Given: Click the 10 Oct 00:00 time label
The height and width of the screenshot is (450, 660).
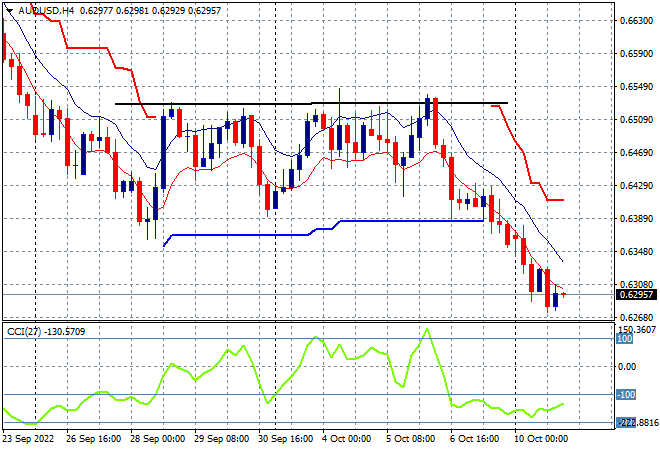Looking at the screenshot, I should (x=541, y=439).
